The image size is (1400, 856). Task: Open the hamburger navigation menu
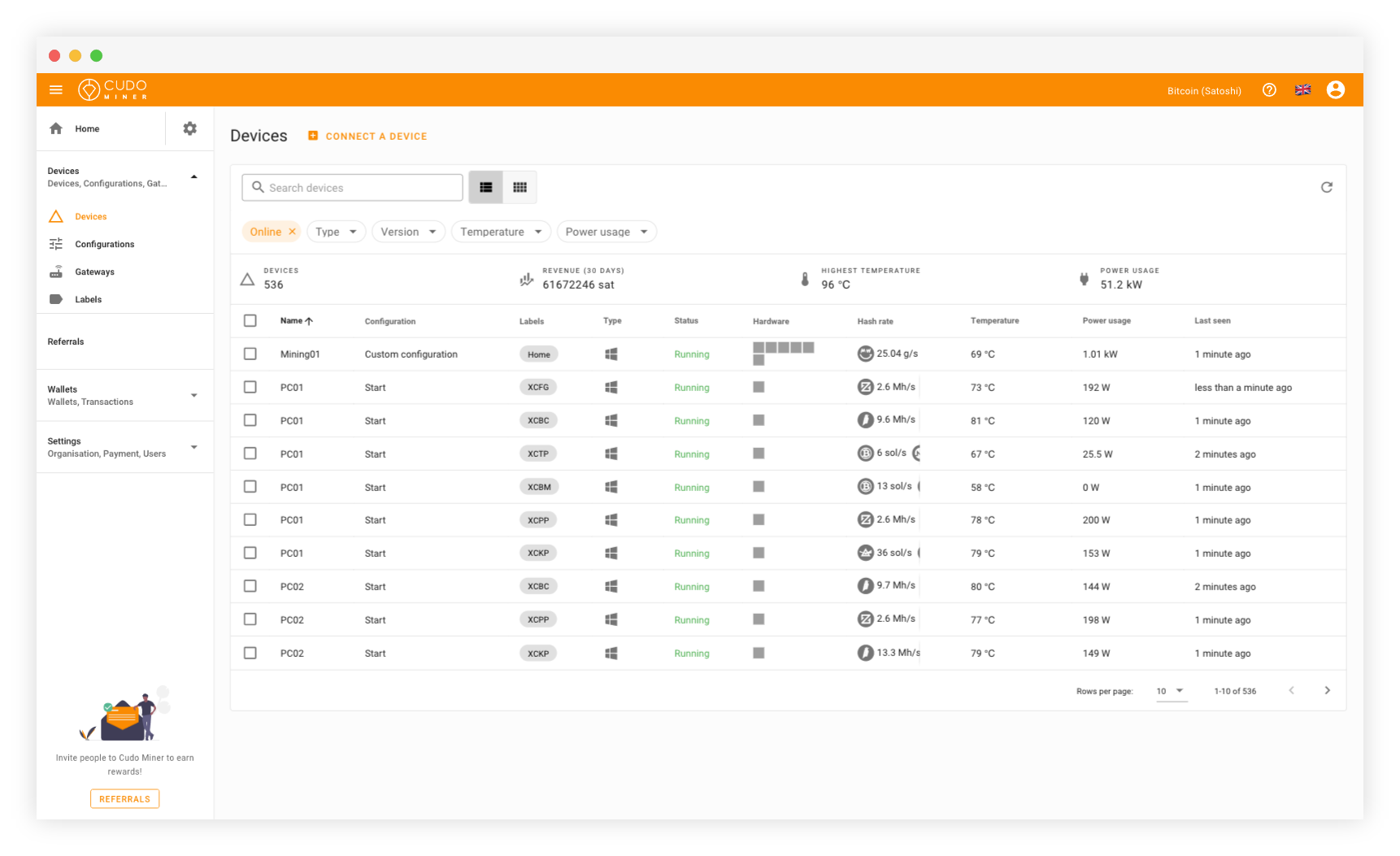tap(56, 90)
